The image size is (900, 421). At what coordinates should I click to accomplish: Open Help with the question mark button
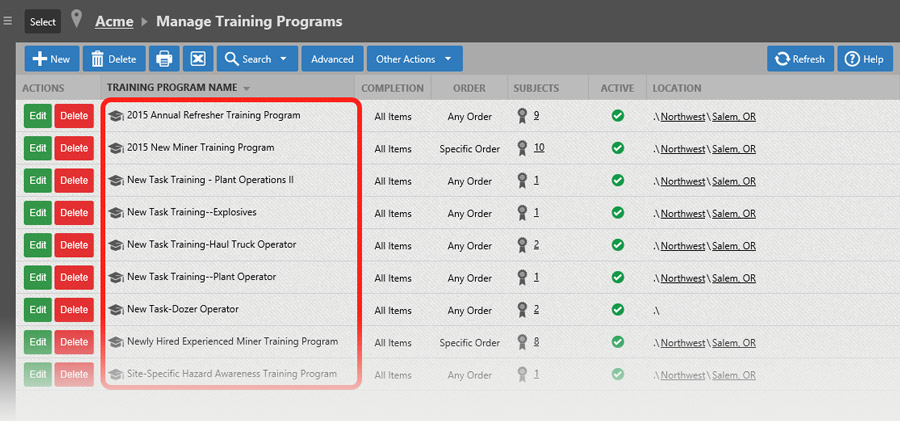point(864,59)
